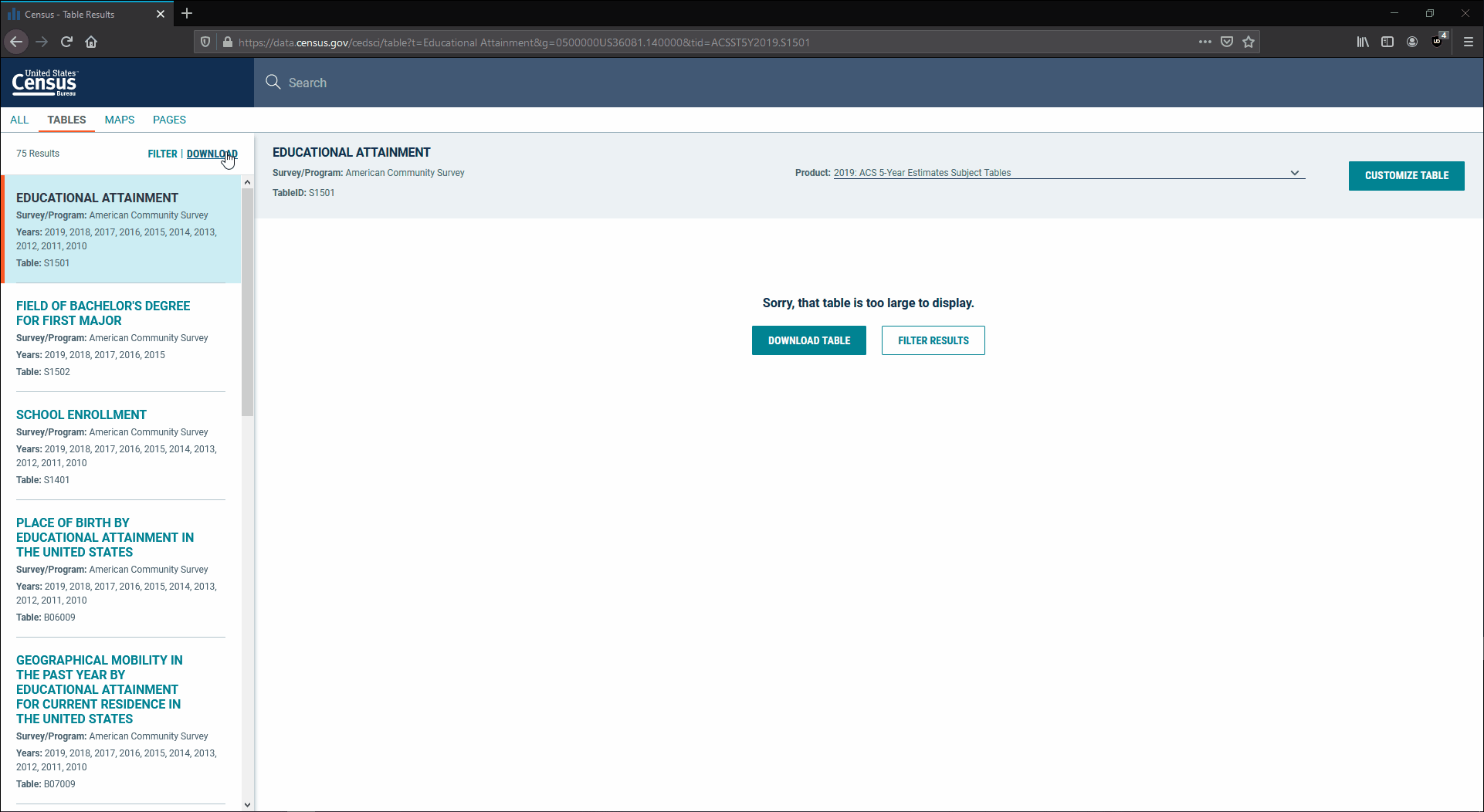The width and height of the screenshot is (1484, 812).
Task: Open page actions three-dot menu
Action: (1204, 42)
